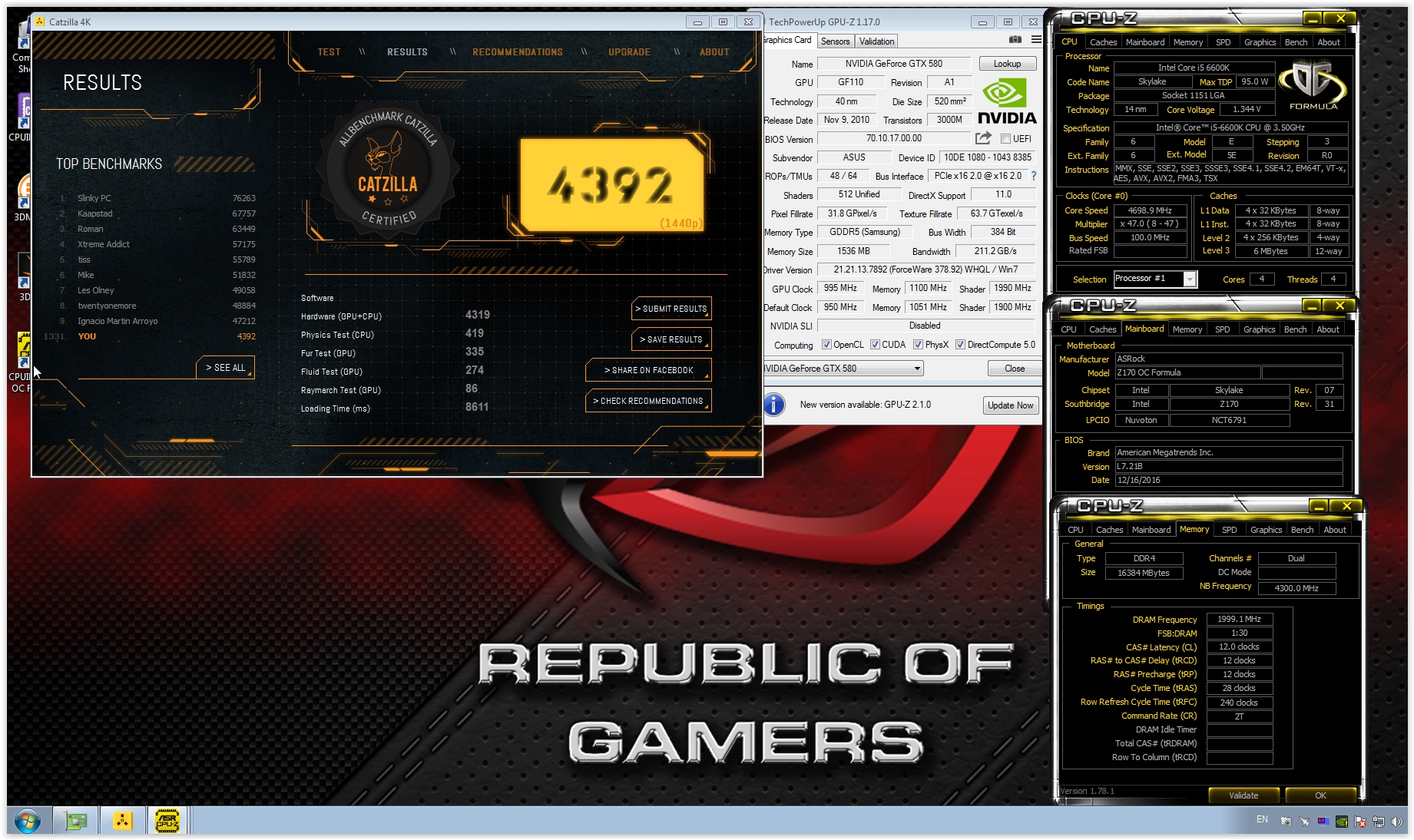Click EN language indicator in taskbar
The height and width of the screenshot is (840, 1414).
pos(1262,819)
